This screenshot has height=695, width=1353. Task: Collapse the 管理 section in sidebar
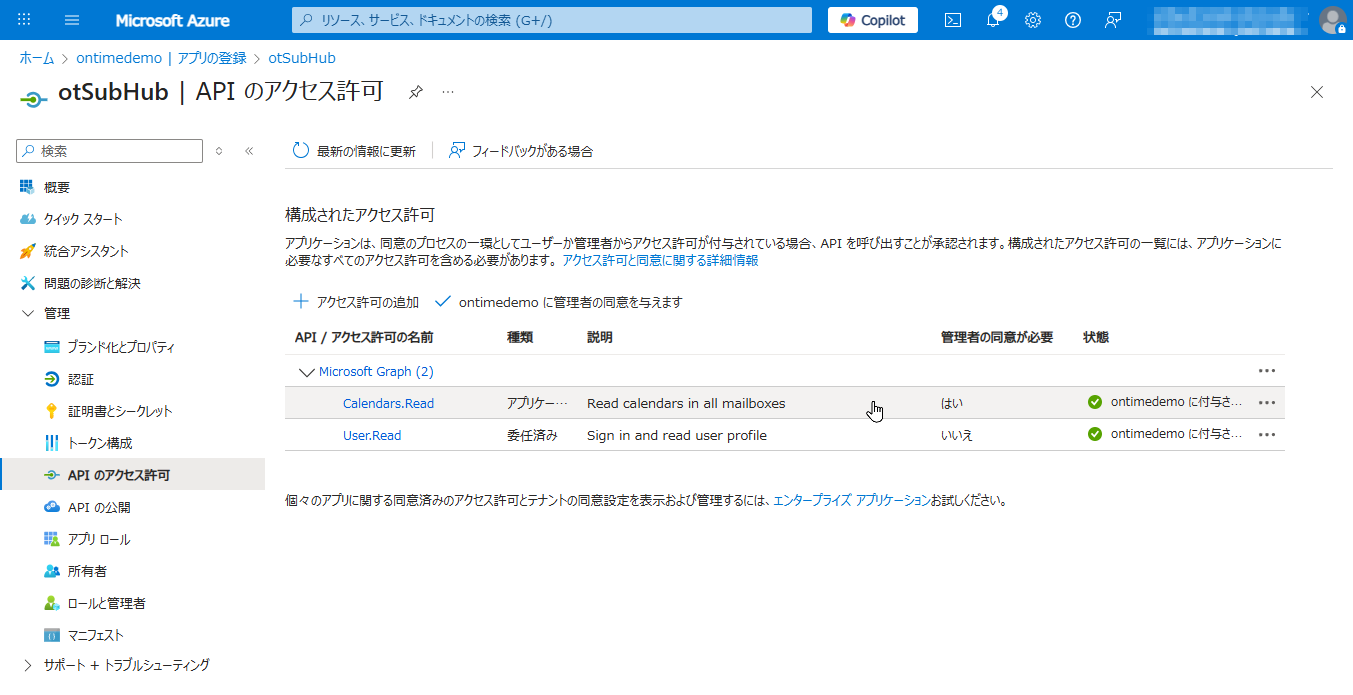click(x=27, y=314)
